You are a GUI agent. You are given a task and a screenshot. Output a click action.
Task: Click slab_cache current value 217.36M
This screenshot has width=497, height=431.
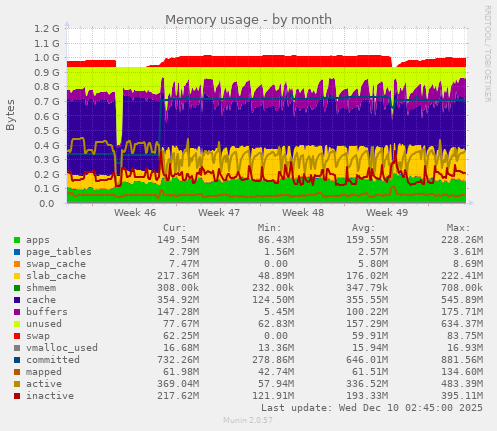point(178,276)
